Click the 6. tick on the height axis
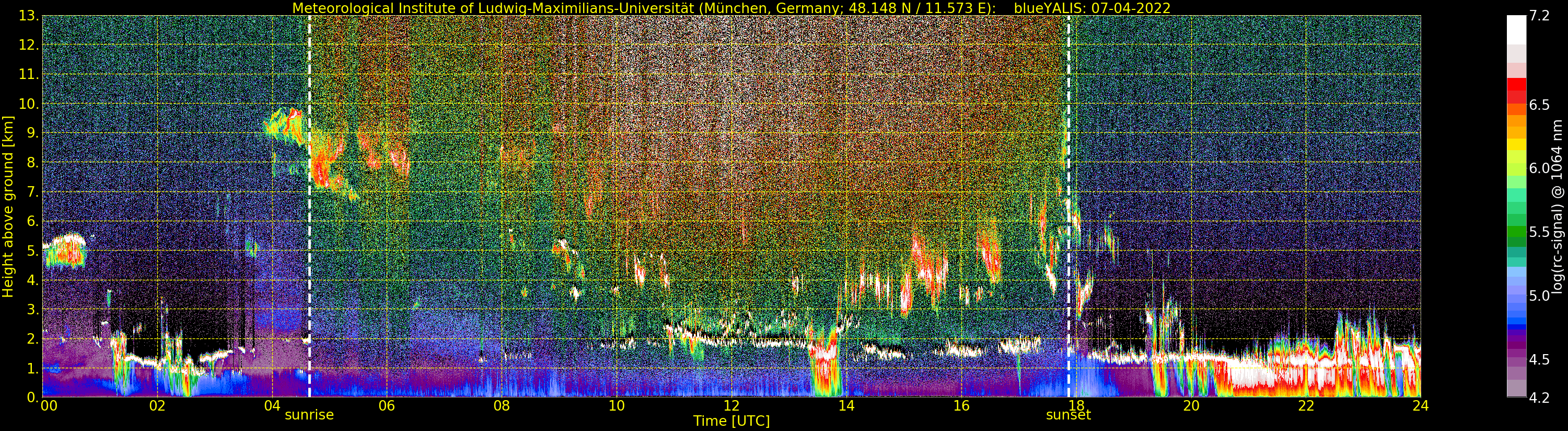1568x431 pixels. tap(32, 221)
